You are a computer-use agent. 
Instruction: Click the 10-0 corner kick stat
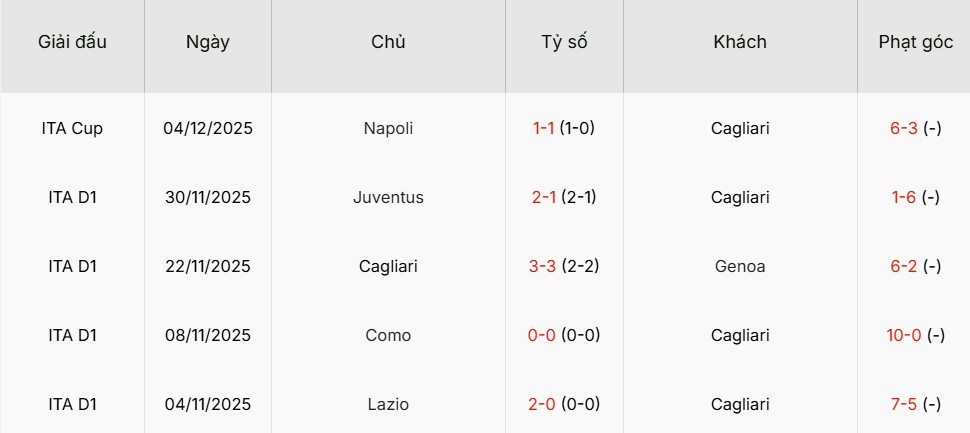(x=903, y=335)
